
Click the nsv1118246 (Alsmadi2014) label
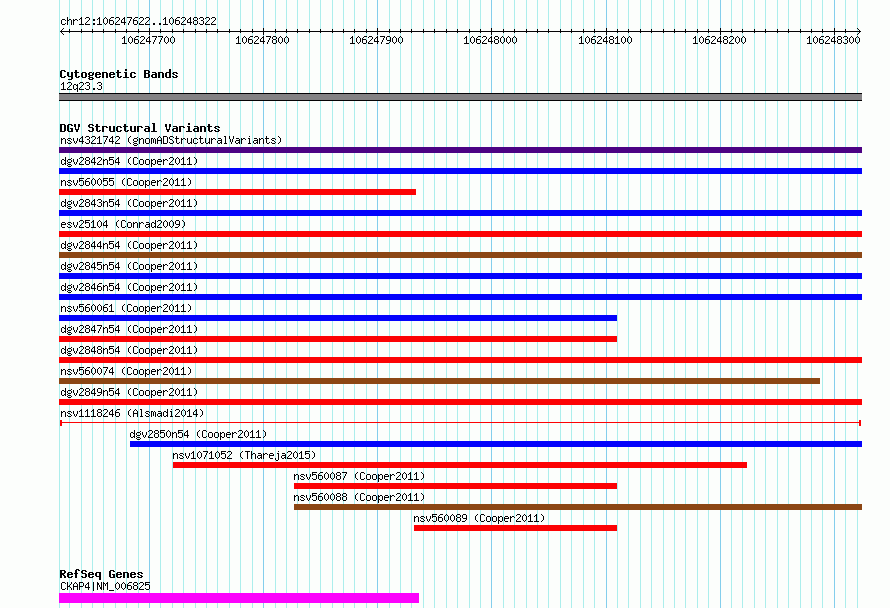pos(132,413)
